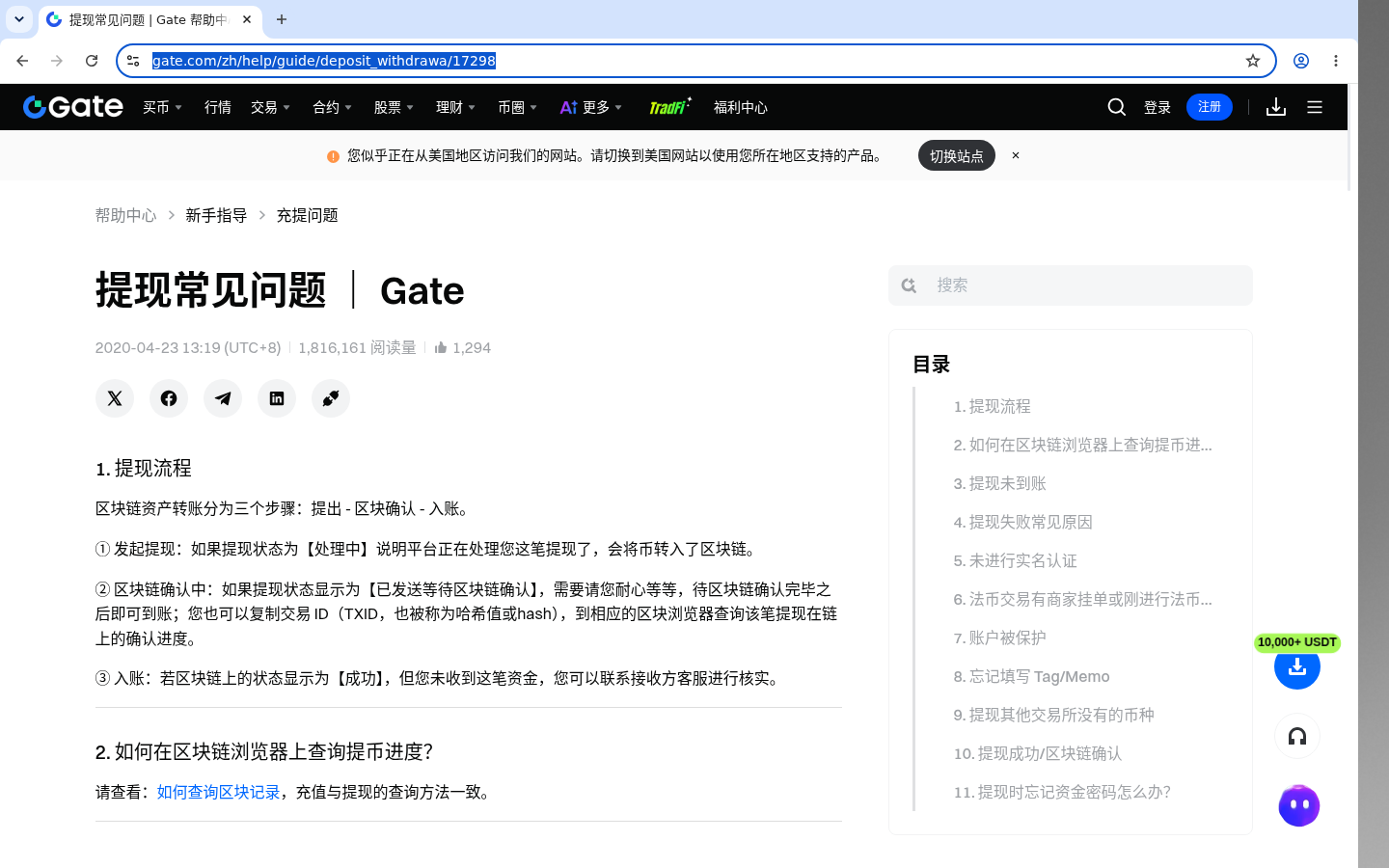Jump to TOC item 7. 账户被保护
The image size is (1389, 868).
[999, 637]
